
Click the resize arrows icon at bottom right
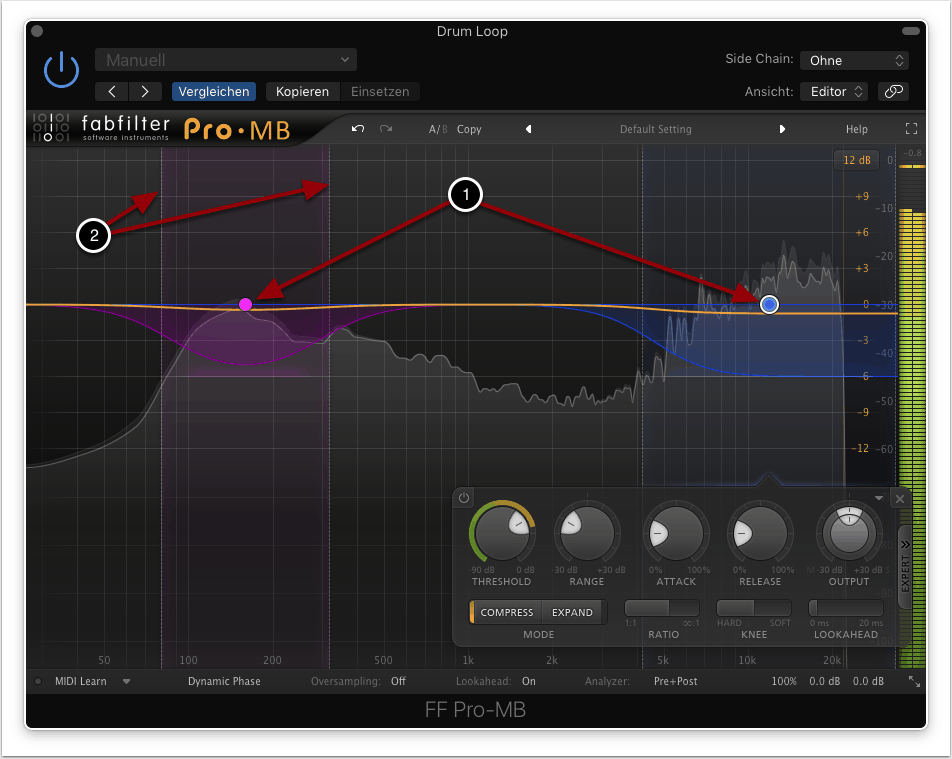pos(914,681)
